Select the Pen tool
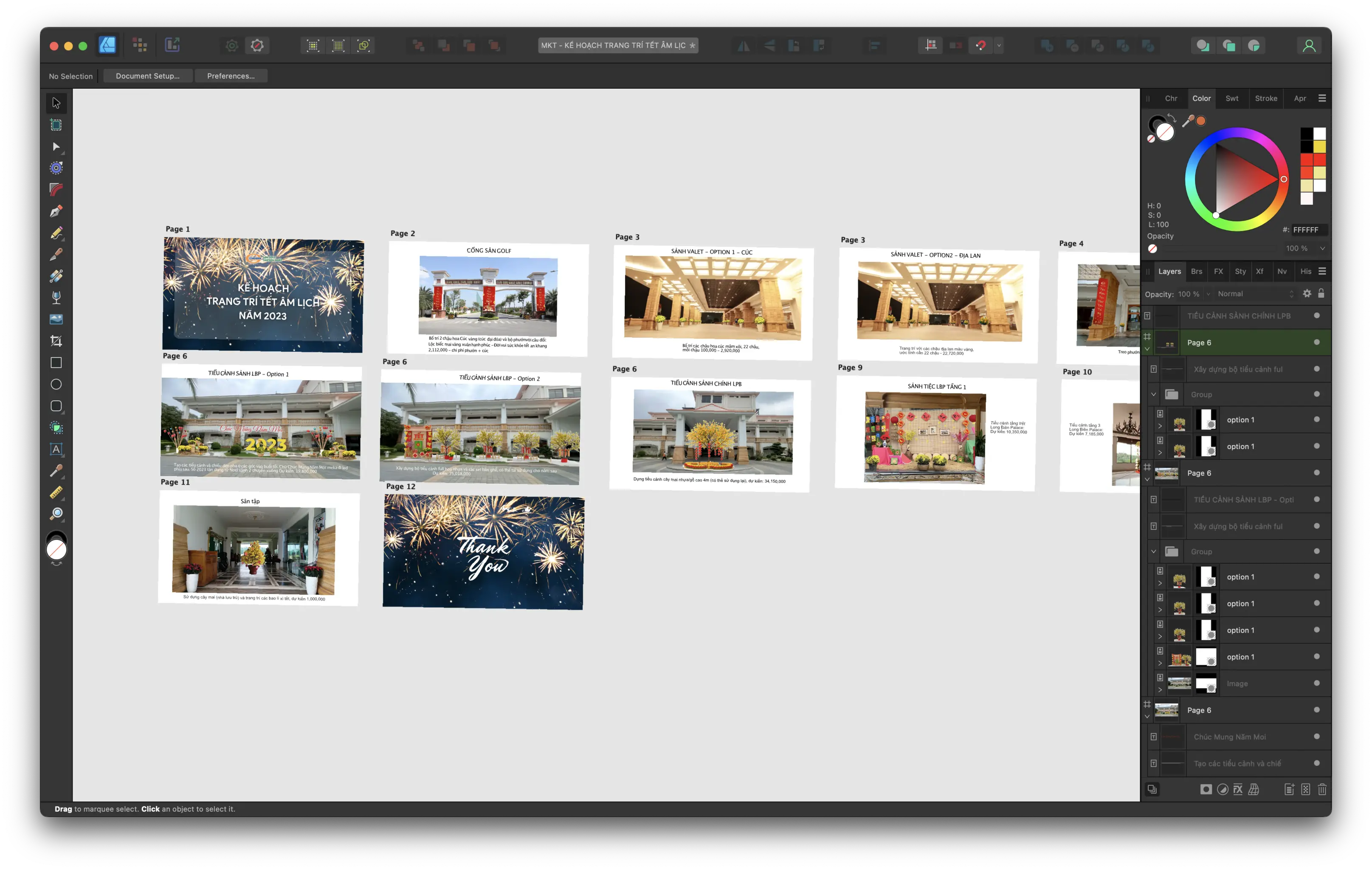This screenshot has width=1372, height=870. click(x=56, y=212)
